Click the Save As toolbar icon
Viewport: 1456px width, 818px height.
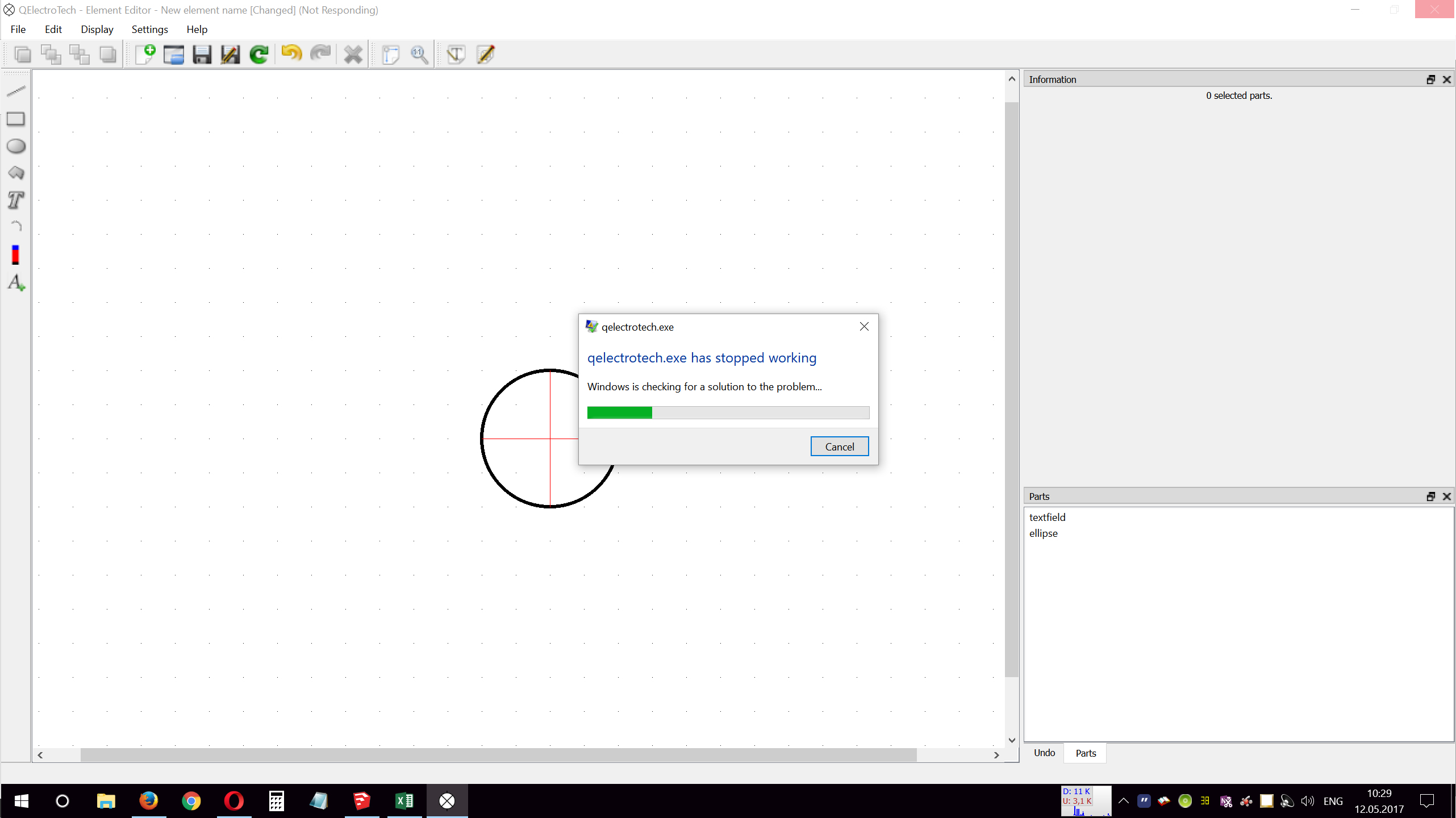(x=231, y=55)
